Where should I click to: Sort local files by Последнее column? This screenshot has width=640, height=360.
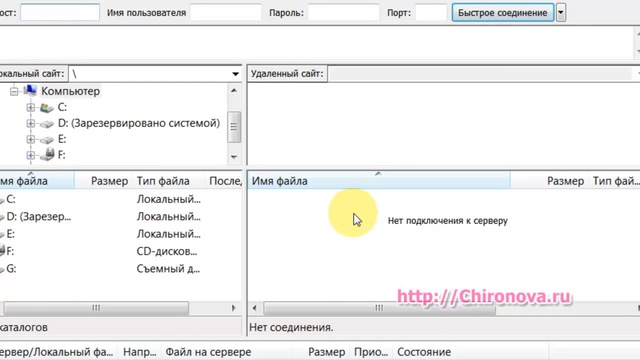(224, 181)
